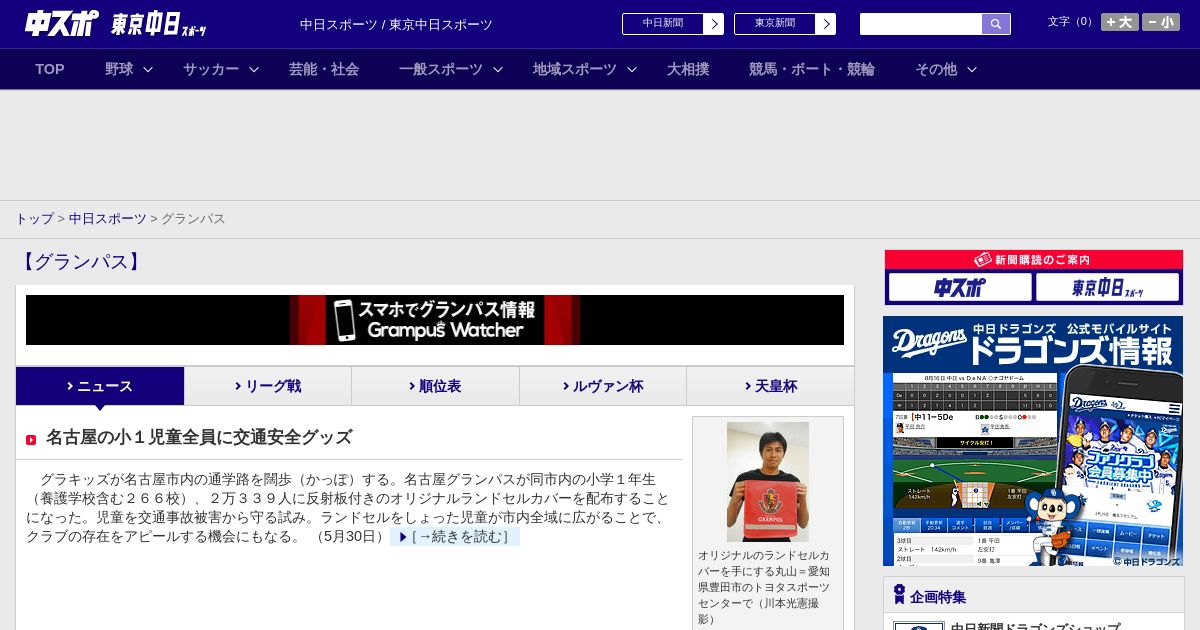Expand the サッカー dropdown chevron

coord(254,69)
